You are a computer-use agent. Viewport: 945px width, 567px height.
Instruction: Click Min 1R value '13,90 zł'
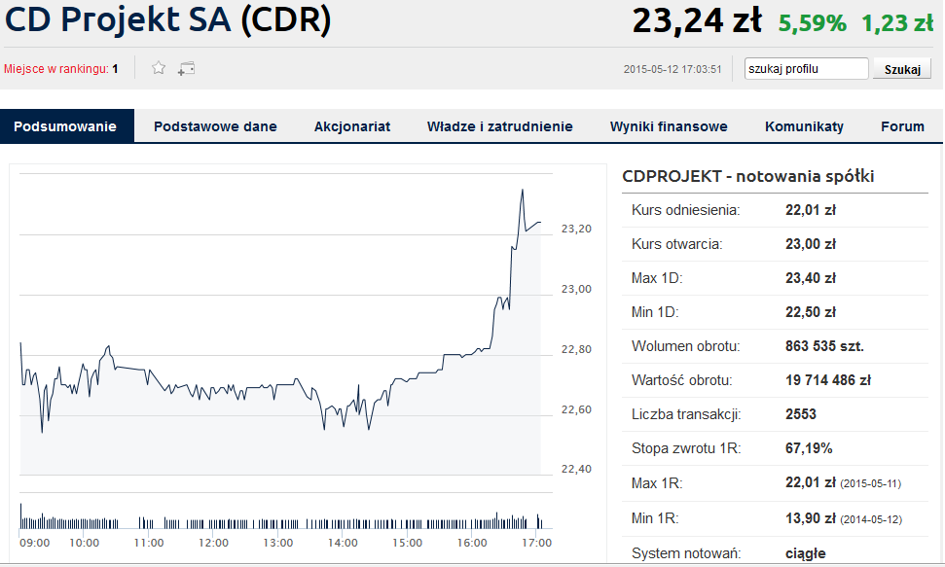[x=811, y=518]
